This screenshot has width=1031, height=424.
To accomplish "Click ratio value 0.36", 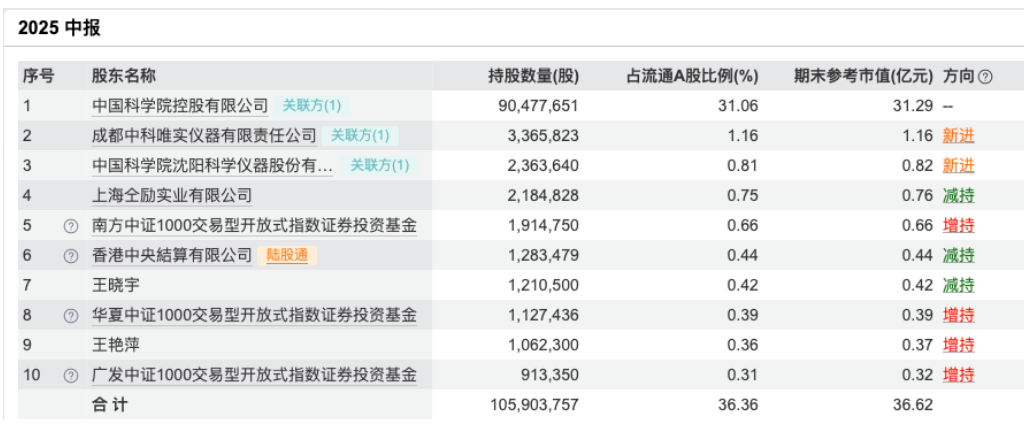I will point(743,345).
